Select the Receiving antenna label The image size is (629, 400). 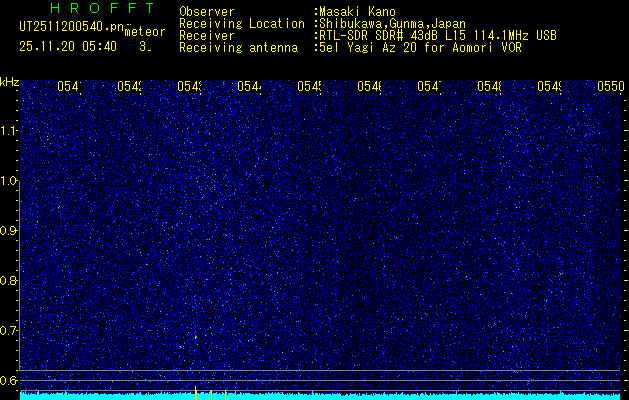[238, 48]
